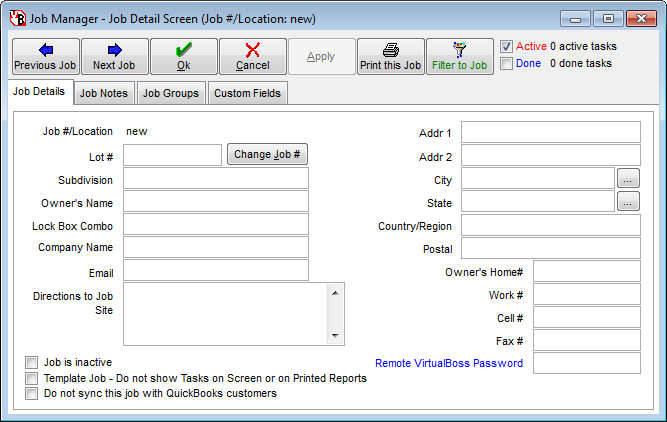Screen dimensions: 667x422
Task: Select the Owner's Name text box
Action: tap(216, 201)
